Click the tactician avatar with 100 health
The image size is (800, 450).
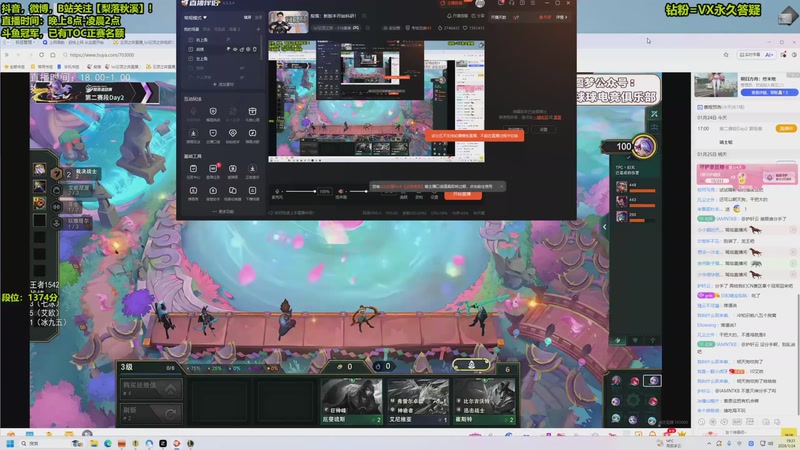[x=643, y=147]
